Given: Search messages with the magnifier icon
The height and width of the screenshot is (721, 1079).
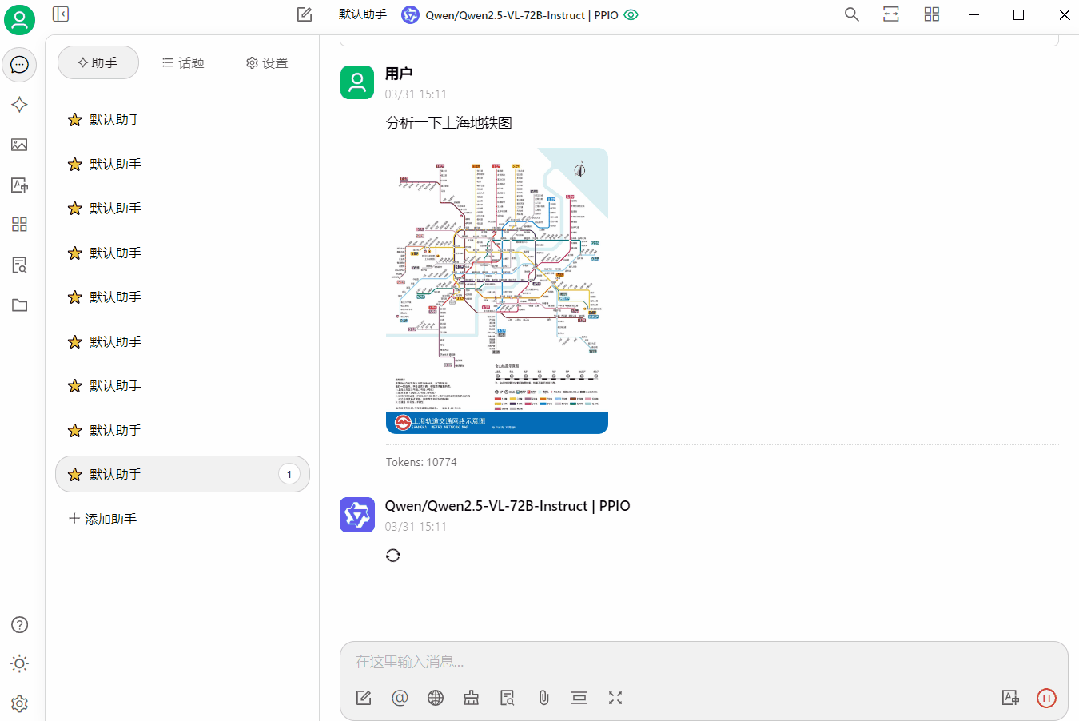Looking at the screenshot, I should coord(851,14).
